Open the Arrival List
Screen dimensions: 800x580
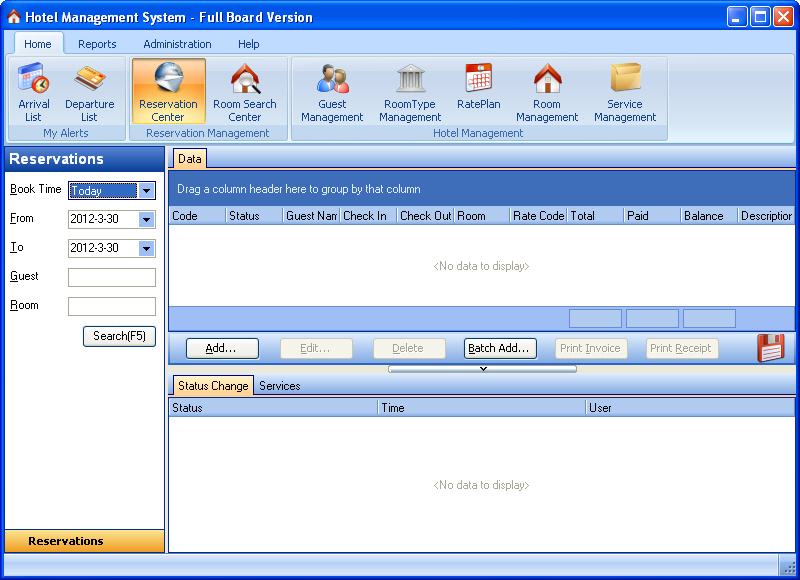click(x=33, y=90)
